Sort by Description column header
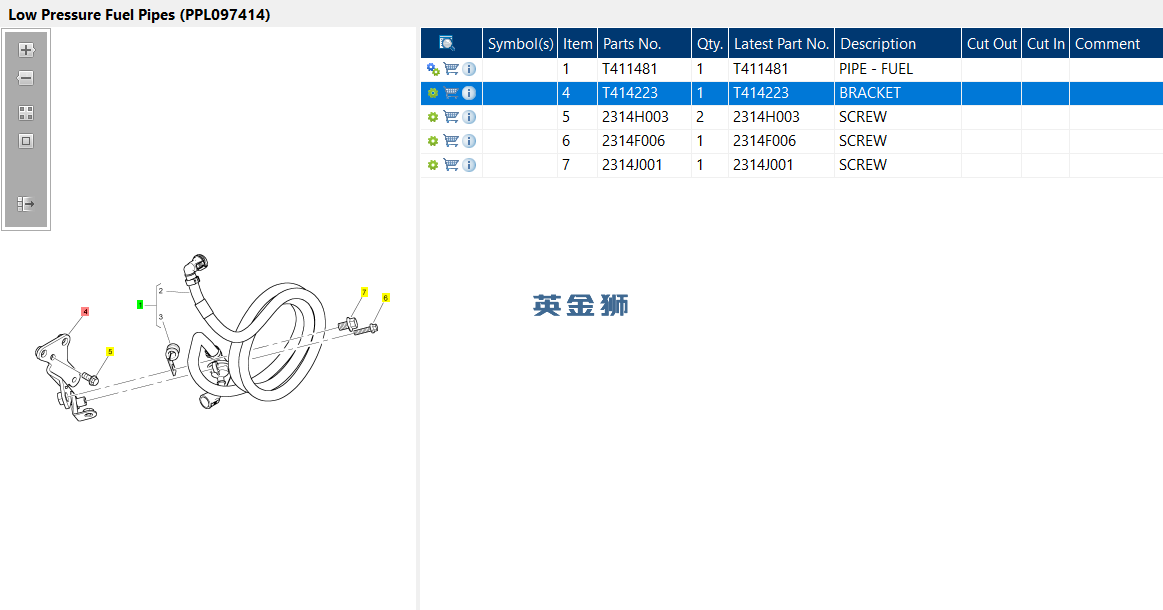1163x610 pixels. point(898,44)
